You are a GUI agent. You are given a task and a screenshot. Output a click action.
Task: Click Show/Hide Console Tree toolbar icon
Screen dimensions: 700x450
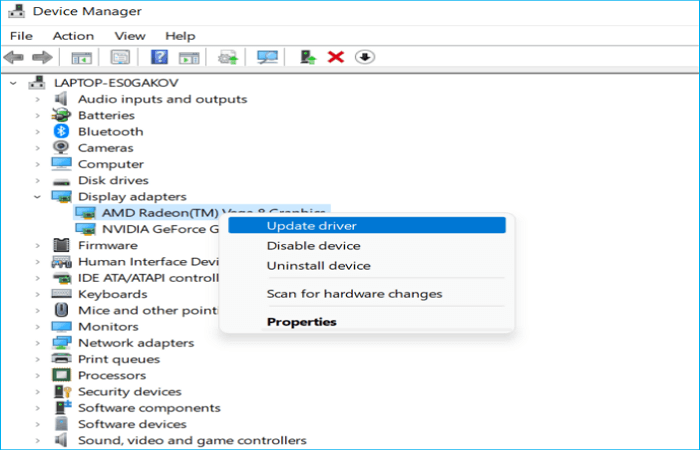point(81,58)
